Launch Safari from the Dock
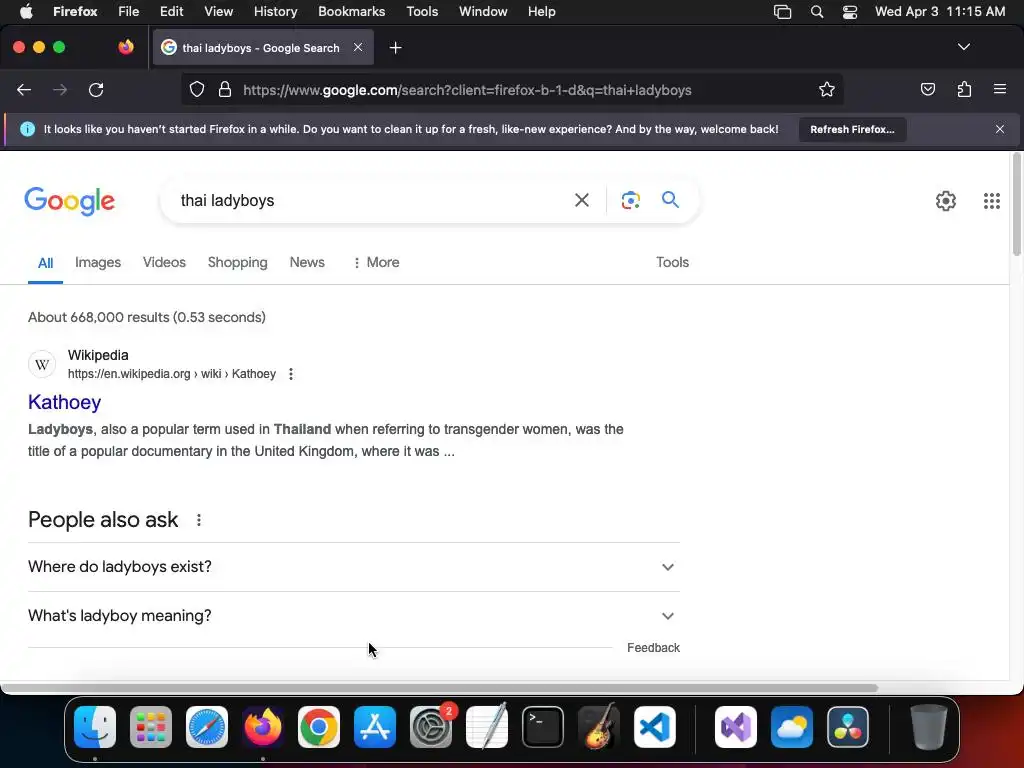 point(207,727)
